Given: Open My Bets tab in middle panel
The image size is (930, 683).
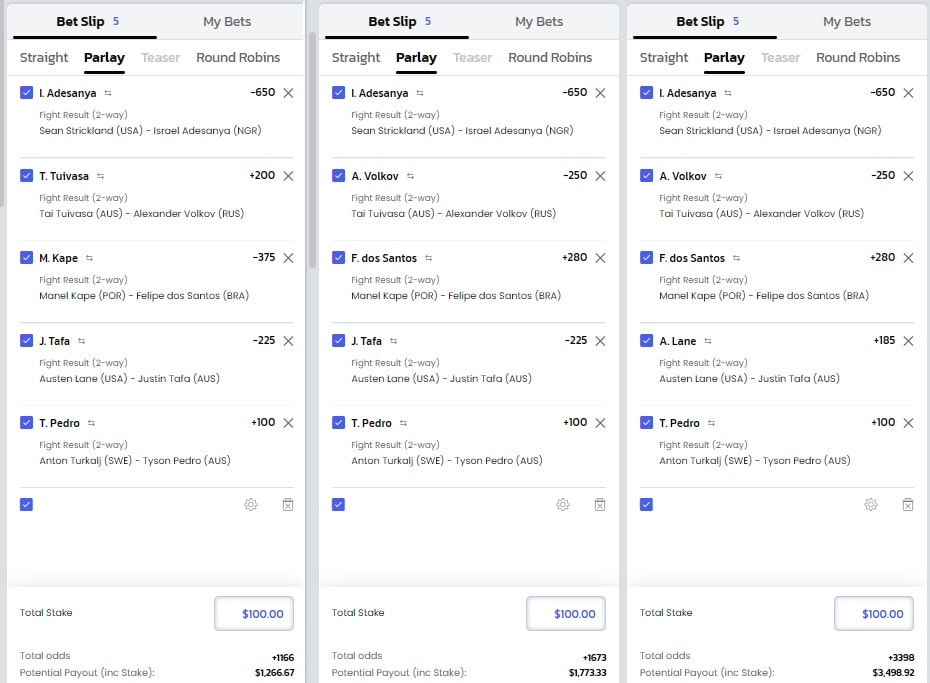Looking at the screenshot, I should pyautogui.click(x=539, y=21).
